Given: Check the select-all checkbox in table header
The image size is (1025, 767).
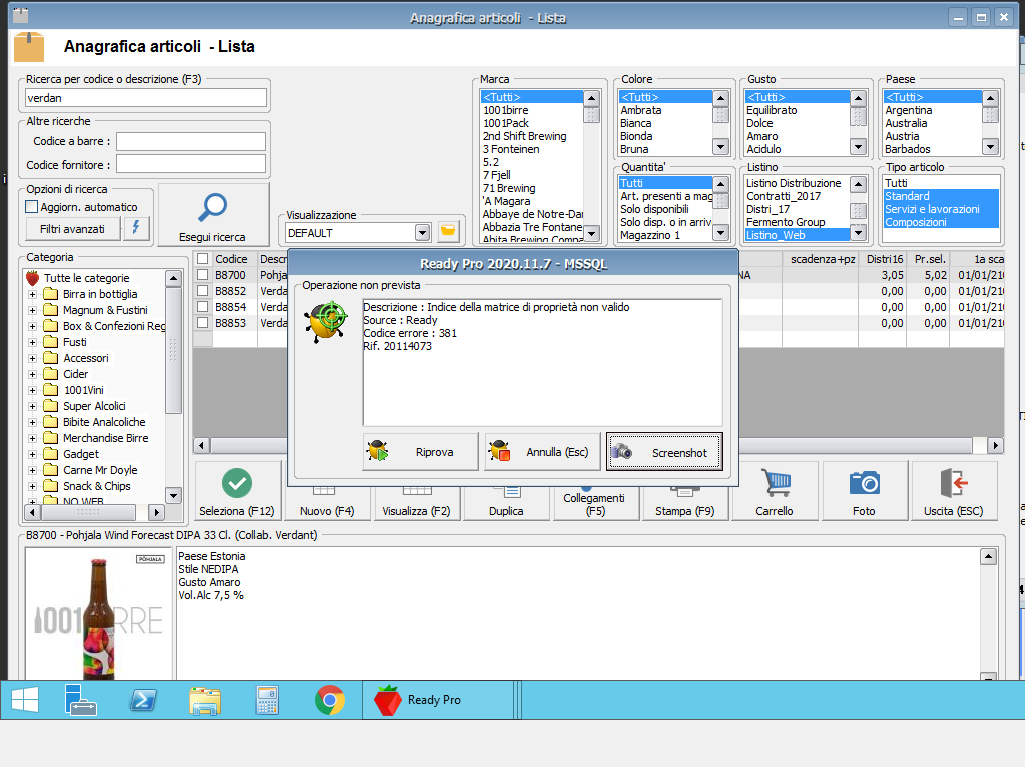Looking at the screenshot, I should tap(203, 259).
